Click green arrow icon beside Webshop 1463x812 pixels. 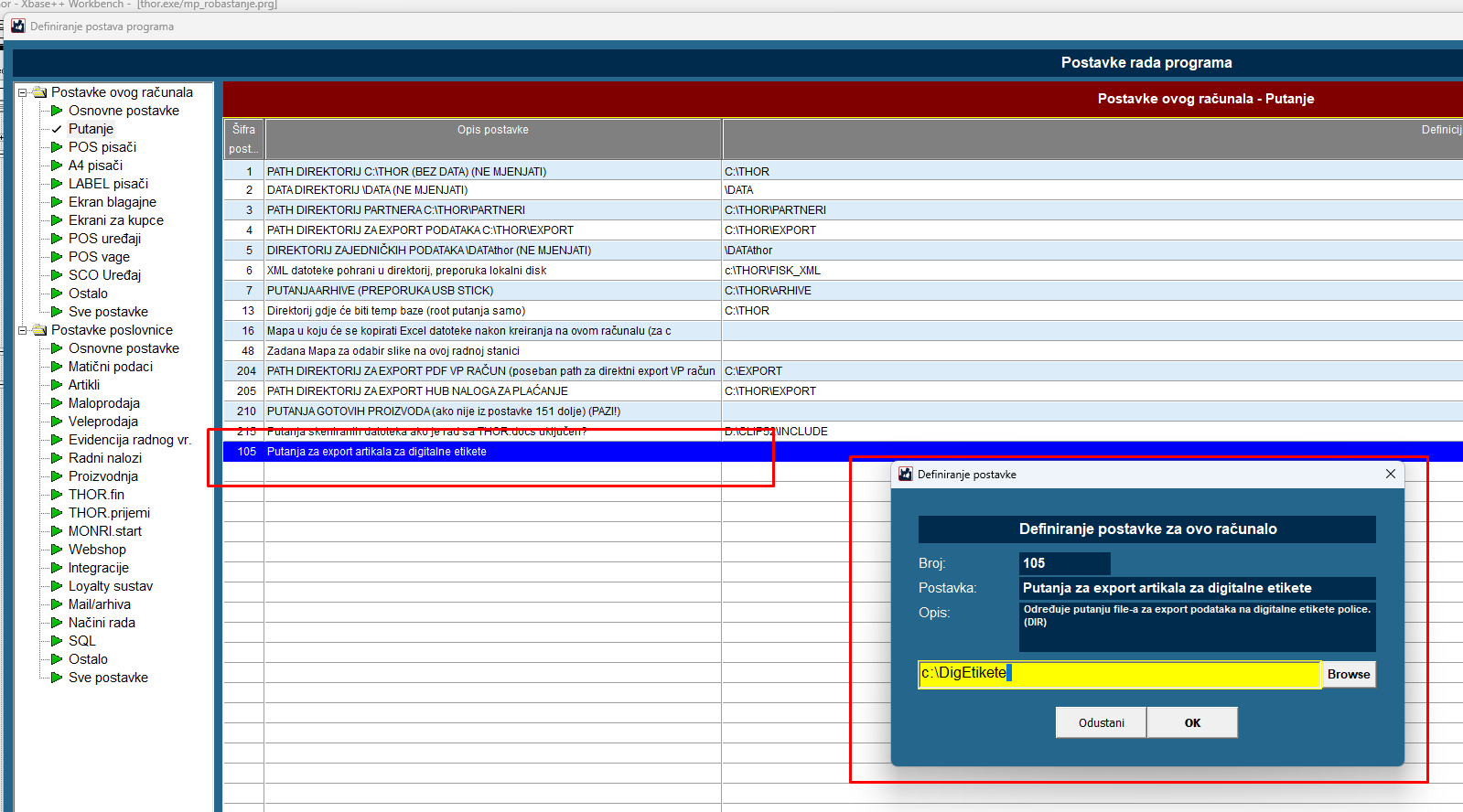[57, 550]
